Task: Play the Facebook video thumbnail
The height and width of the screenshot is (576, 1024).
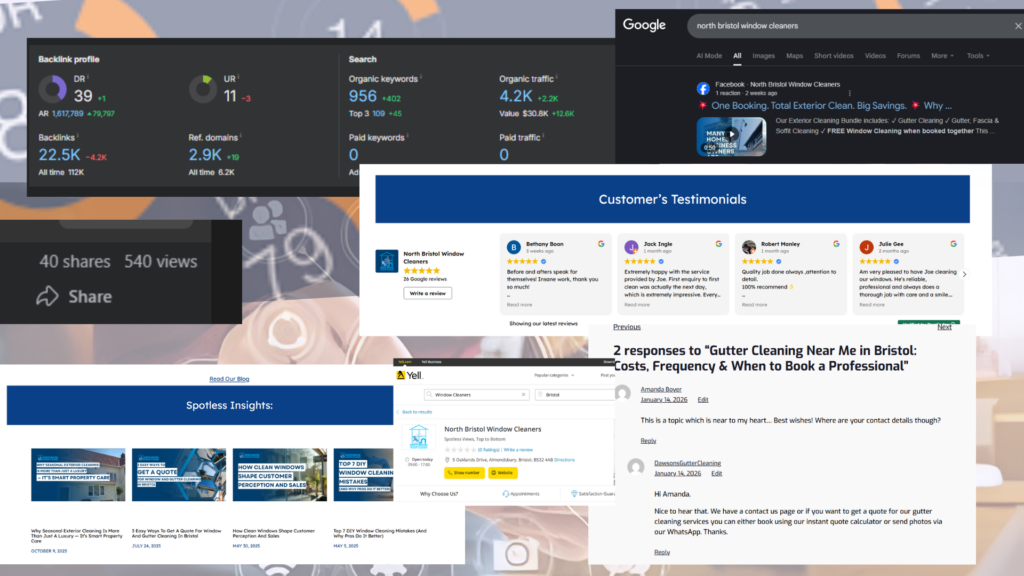Action: tap(731, 135)
